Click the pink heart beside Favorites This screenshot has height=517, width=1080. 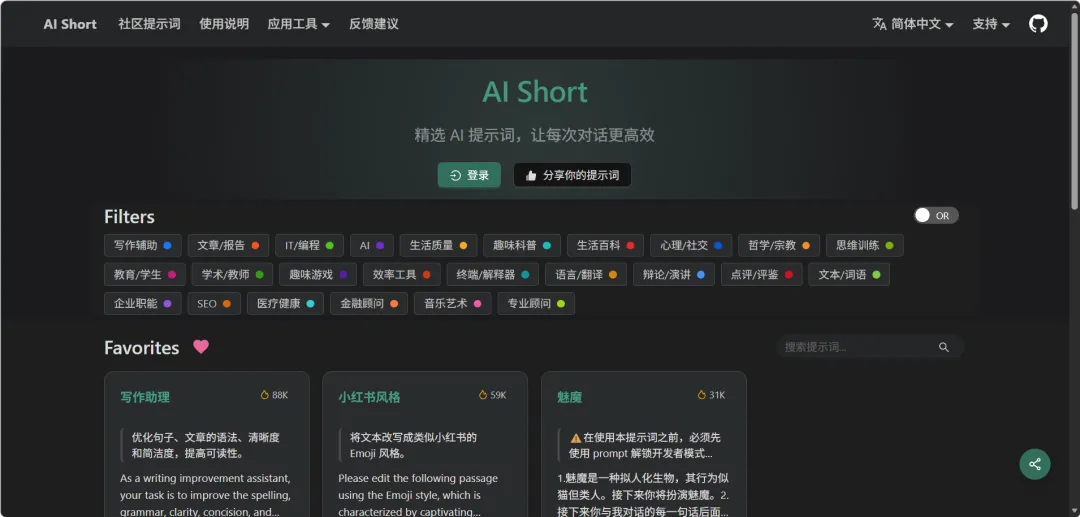tap(200, 347)
